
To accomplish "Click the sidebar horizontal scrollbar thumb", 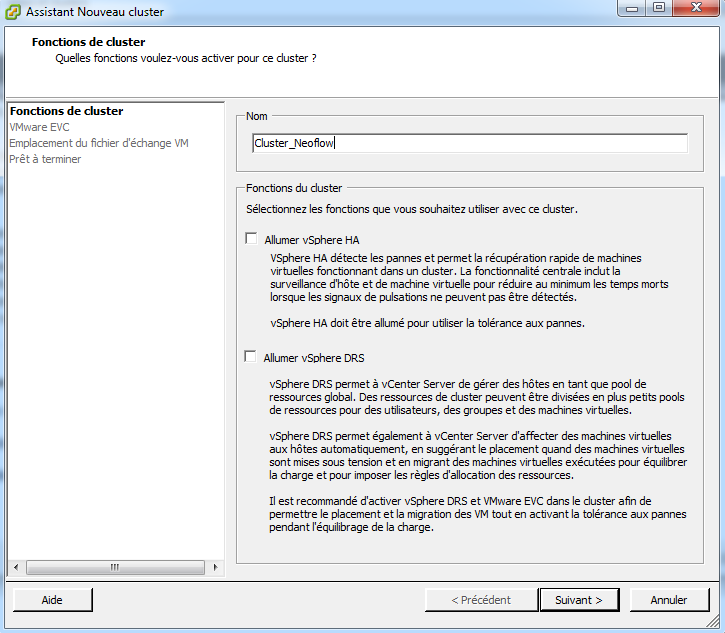I will tap(115, 567).
